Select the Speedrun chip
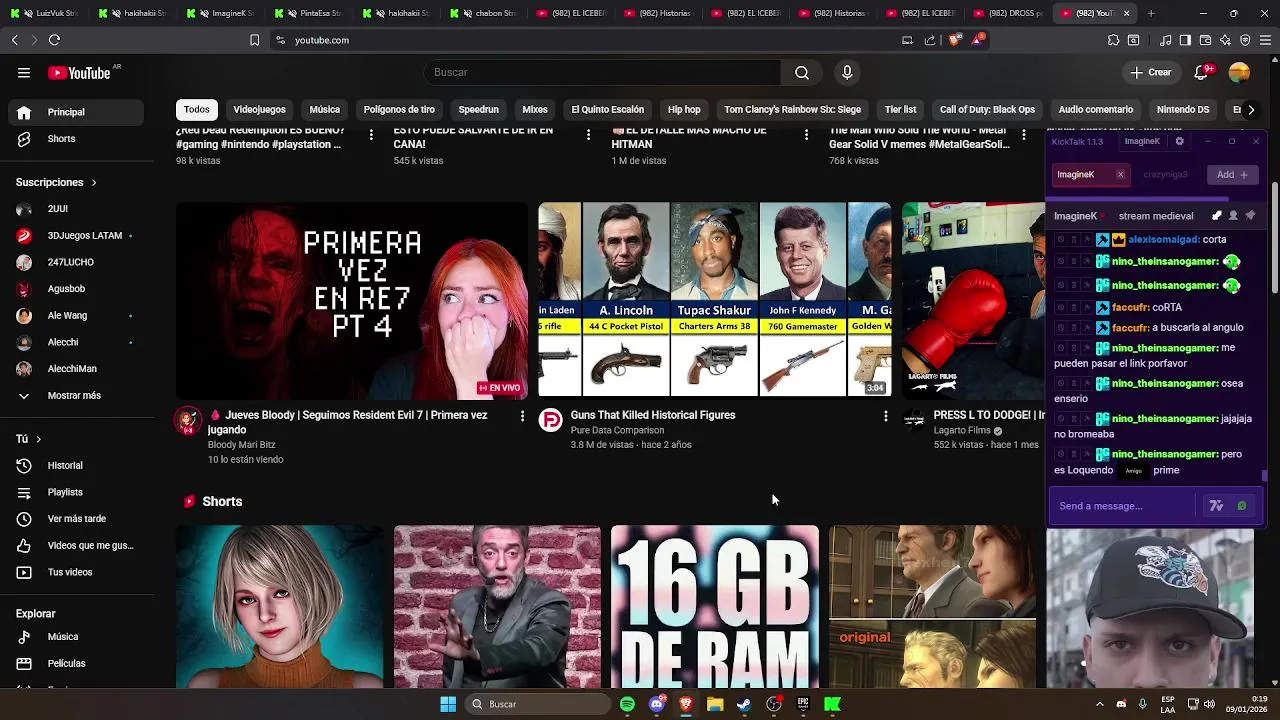This screenshot has height=720, width=1280. pos(478,110)
